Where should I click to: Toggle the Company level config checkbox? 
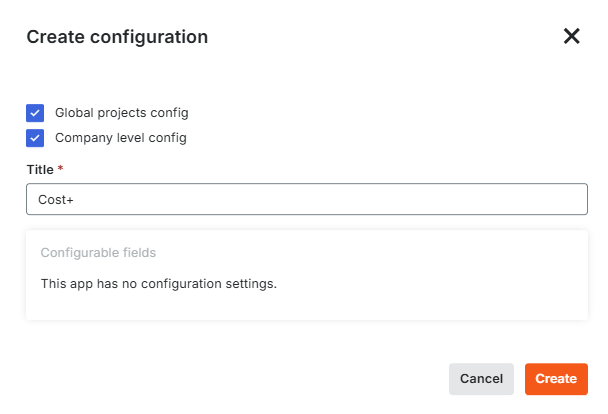tap(35, 138)
